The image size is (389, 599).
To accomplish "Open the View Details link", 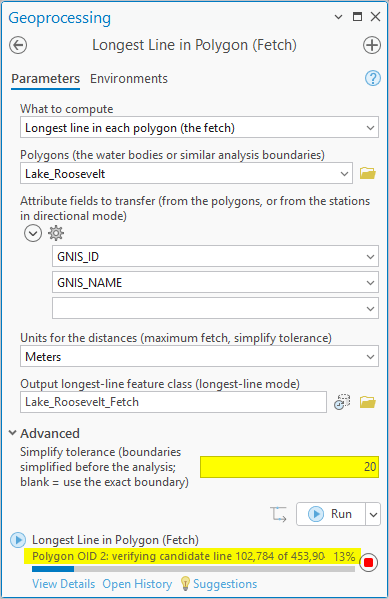I will tap(63, 584).
